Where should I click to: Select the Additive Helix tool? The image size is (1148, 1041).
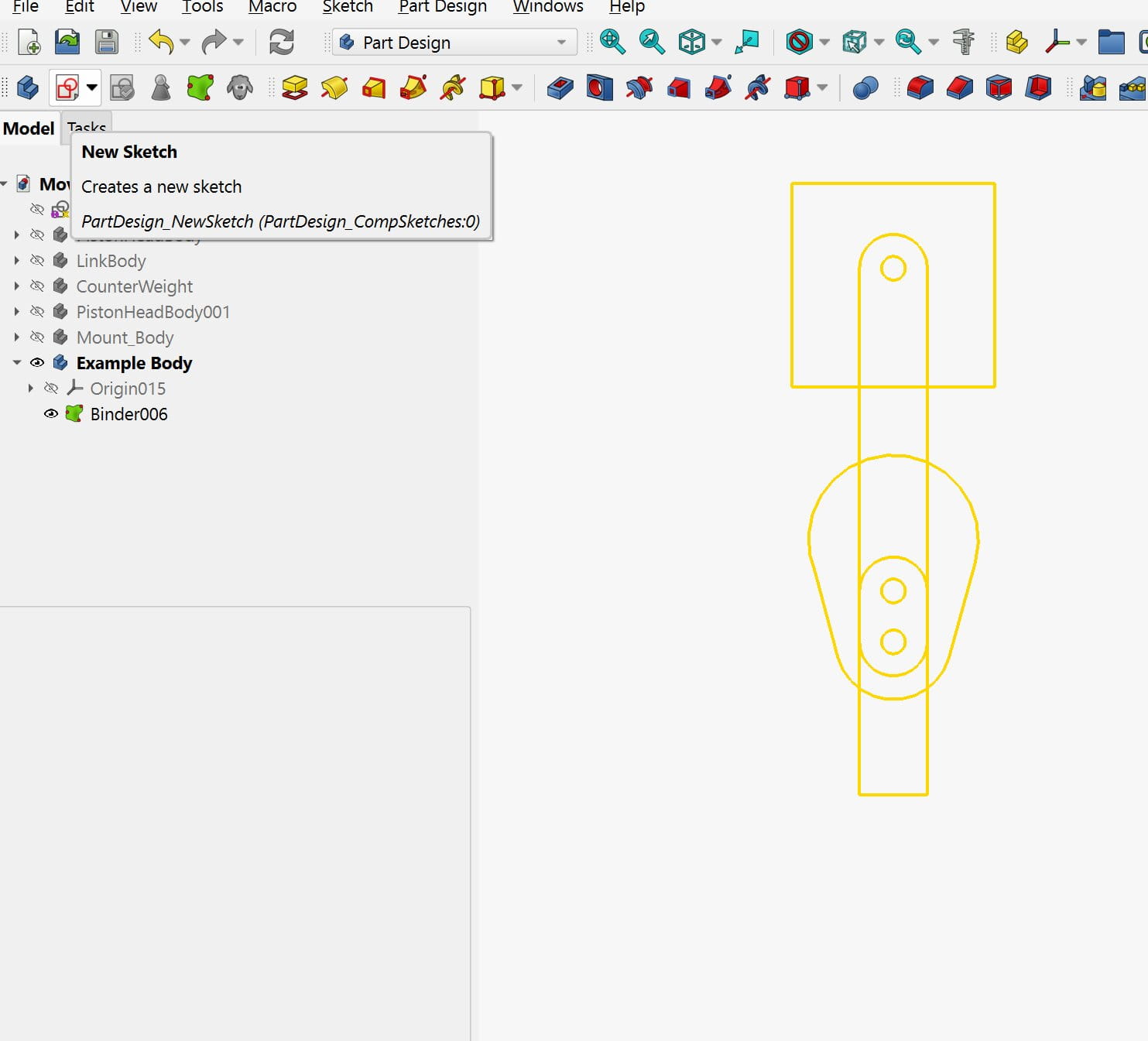click(453, 88)
